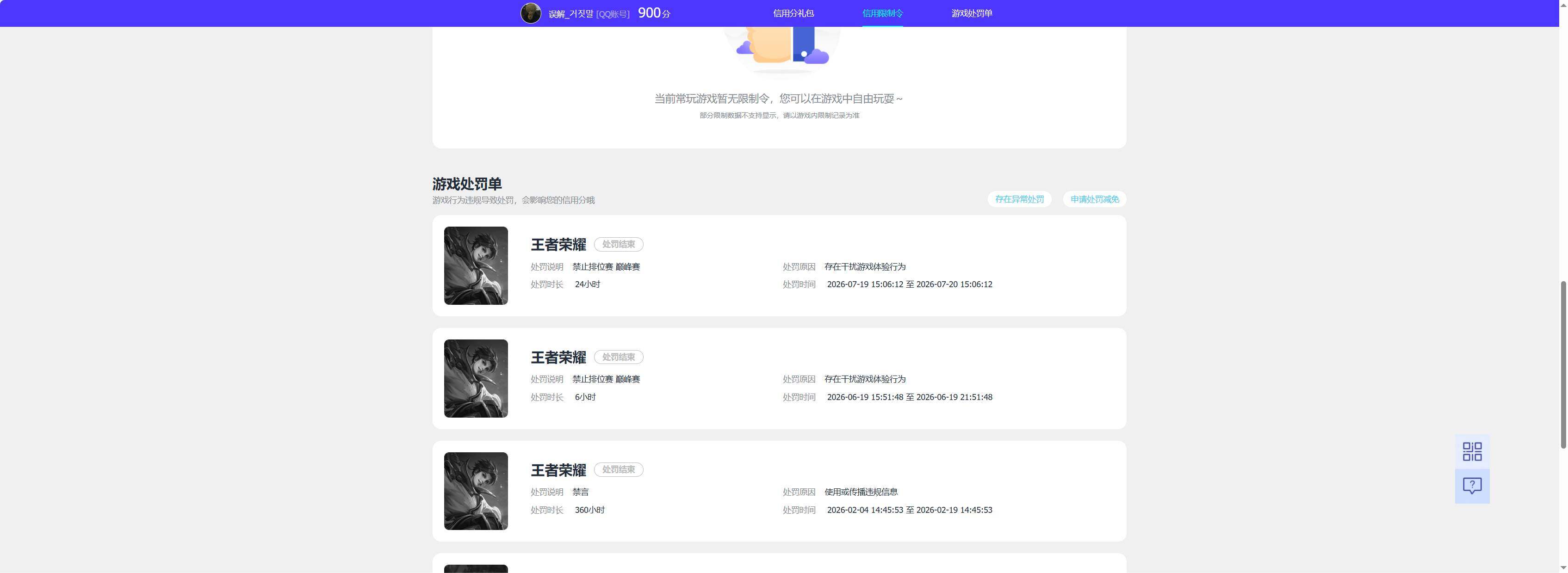Click the 游戏处罚单 section heading
Image resolution: width=1568 pixels, height=573 pixels.
click(467, 184)
